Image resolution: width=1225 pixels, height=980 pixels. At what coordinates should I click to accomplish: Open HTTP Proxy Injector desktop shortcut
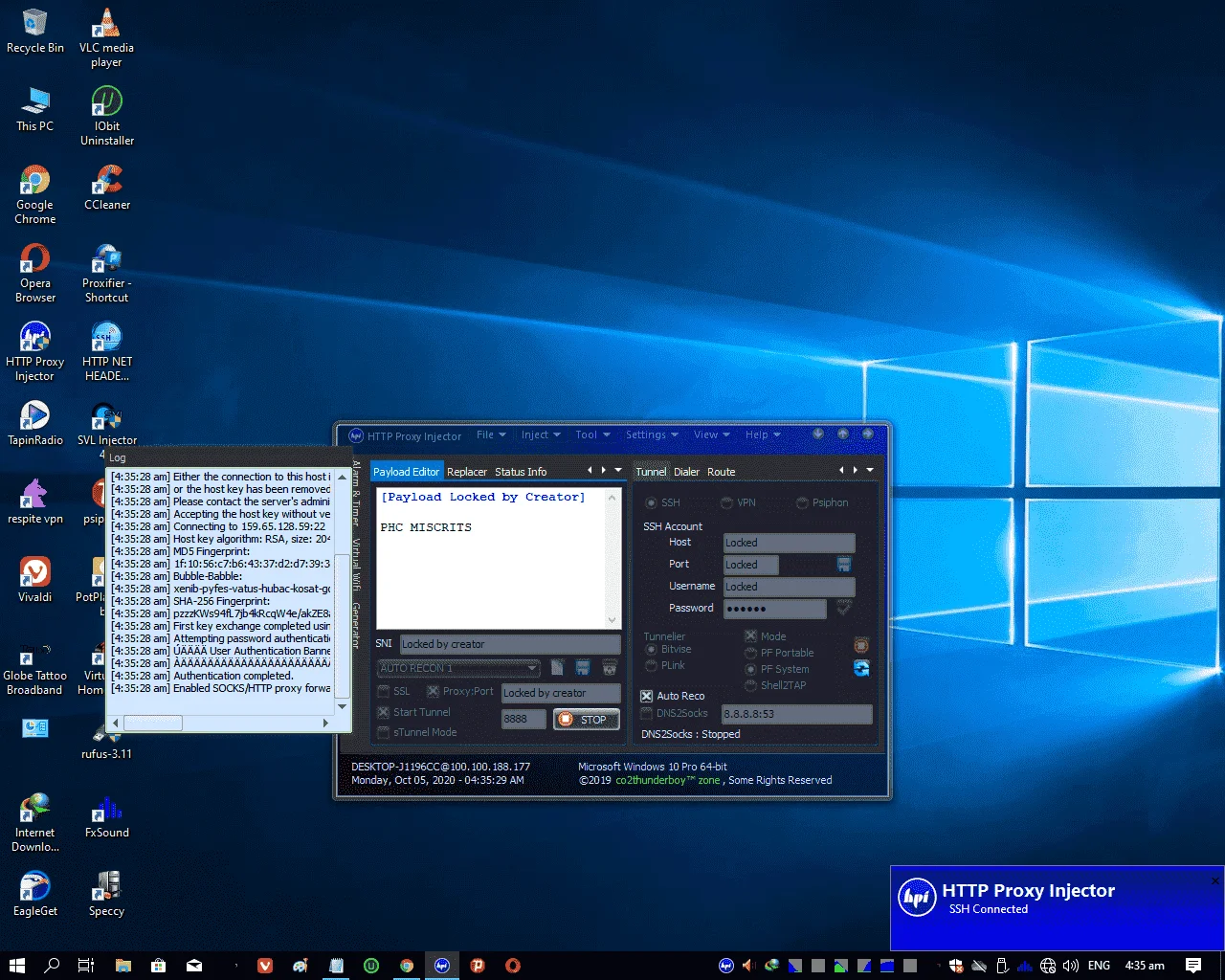(x=35, y=351)
